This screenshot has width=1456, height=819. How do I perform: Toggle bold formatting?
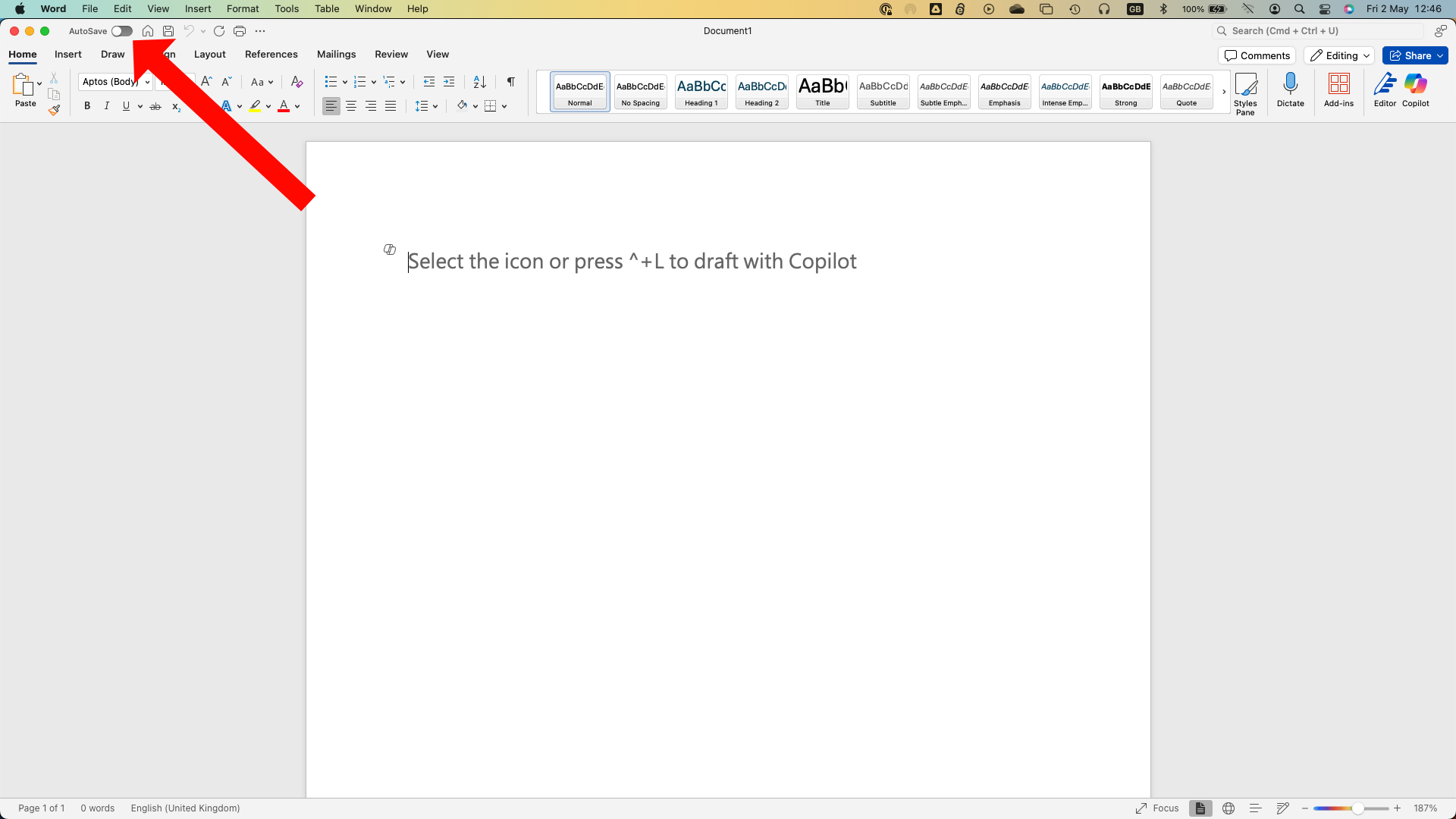coord(86,105)
